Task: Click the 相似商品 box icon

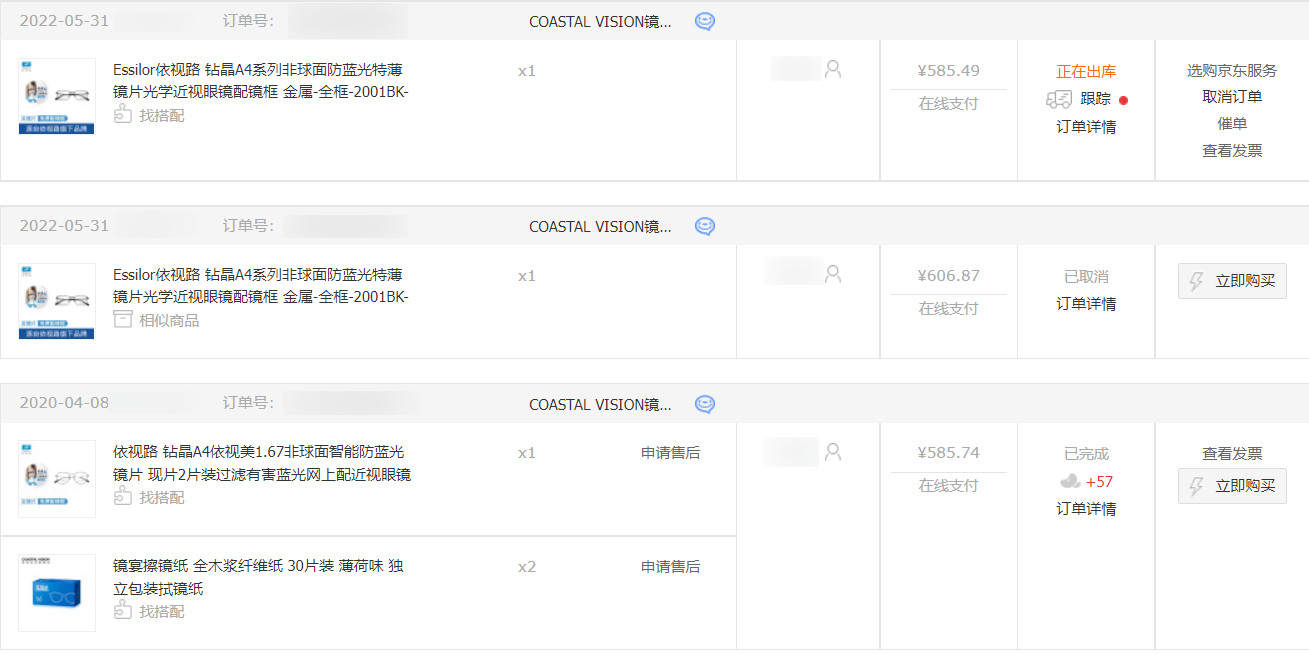Action: (x=123, y=320)
